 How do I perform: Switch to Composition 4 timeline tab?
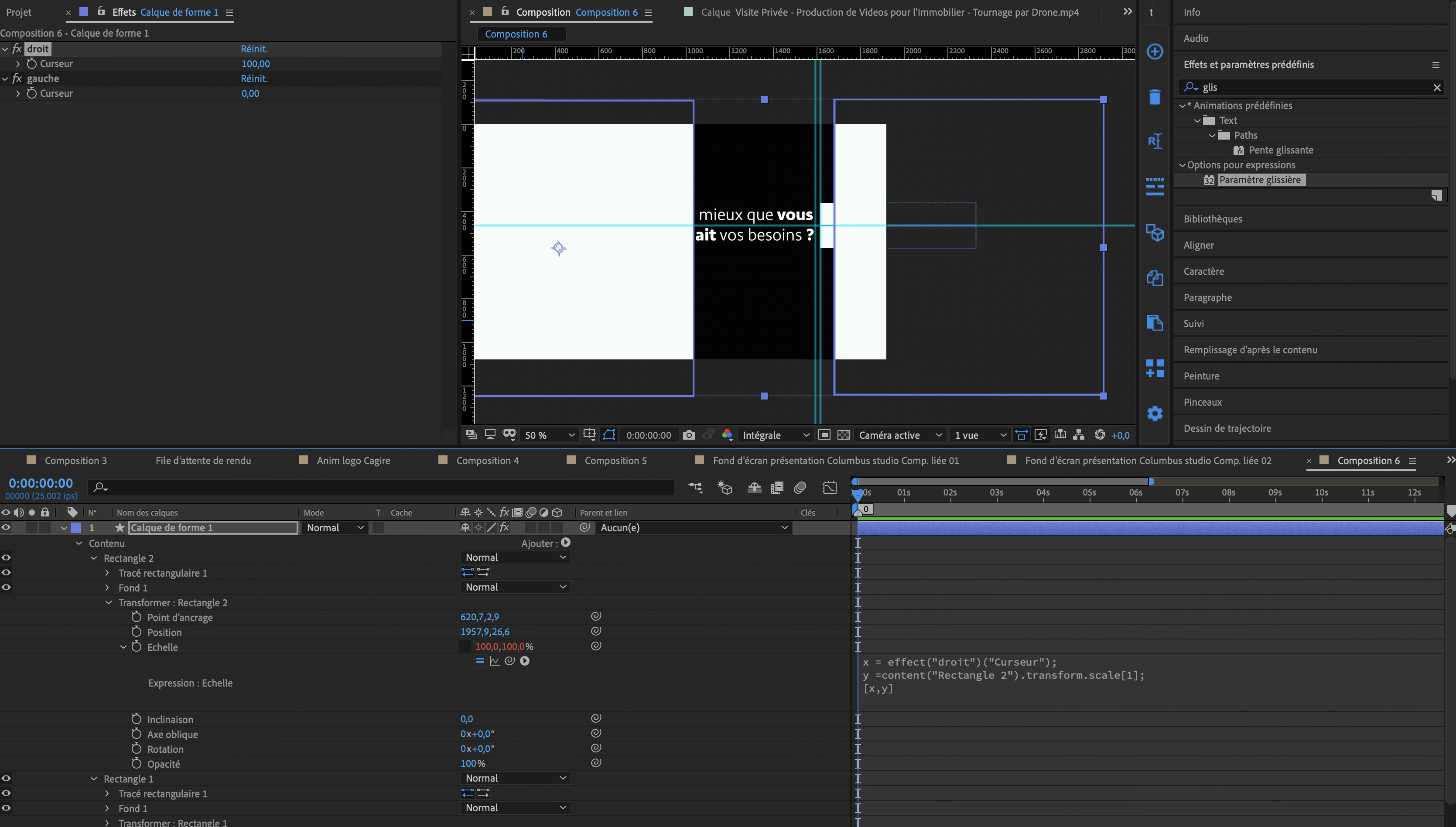[487, 461]
